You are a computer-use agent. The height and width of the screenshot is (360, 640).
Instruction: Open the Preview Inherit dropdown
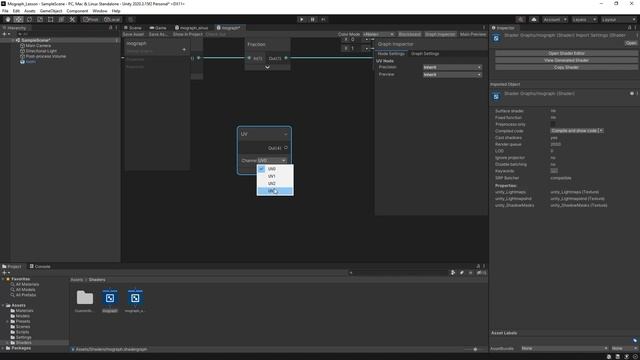pos(452,75)
